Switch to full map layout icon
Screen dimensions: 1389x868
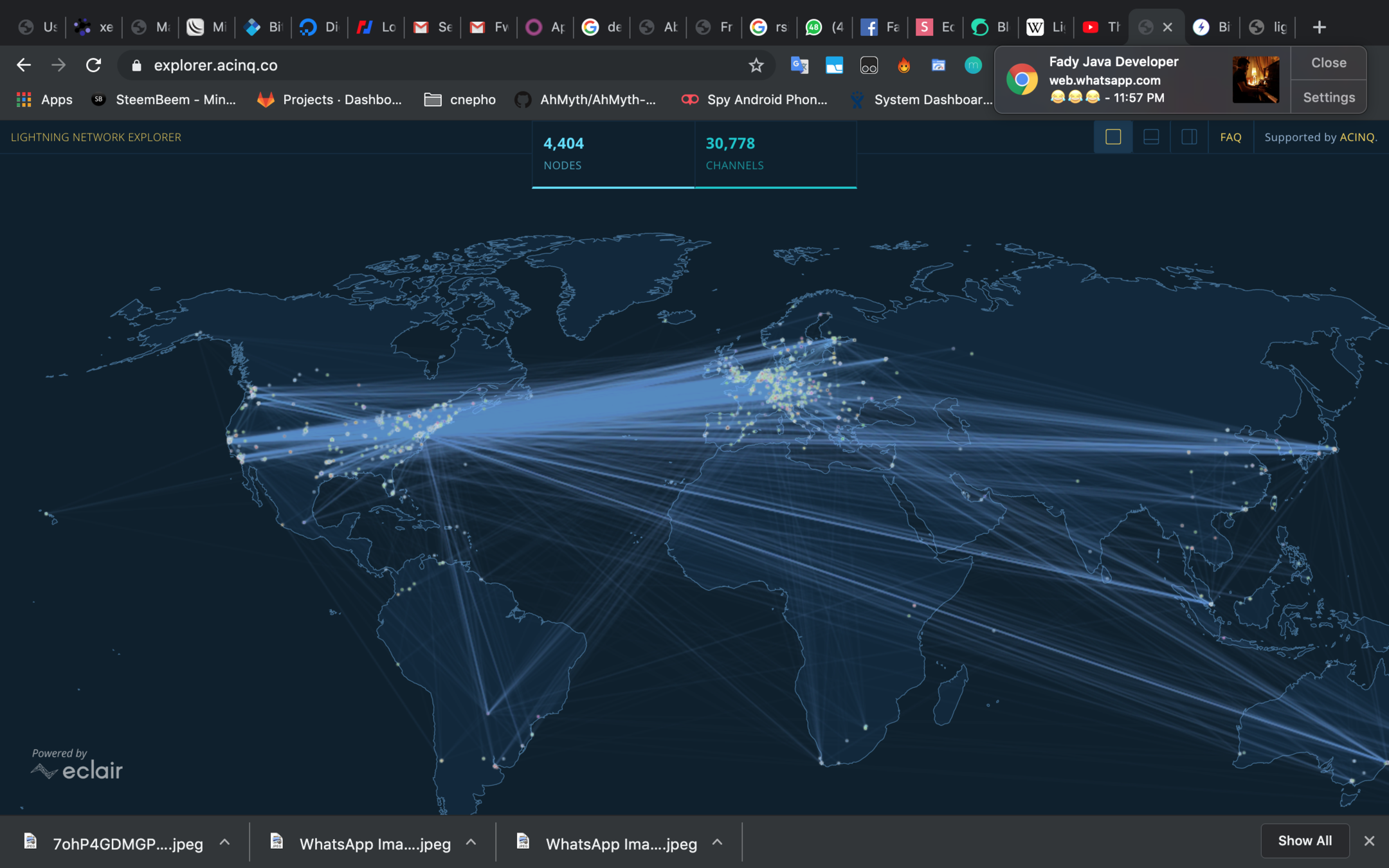(x=1113, y=137)
